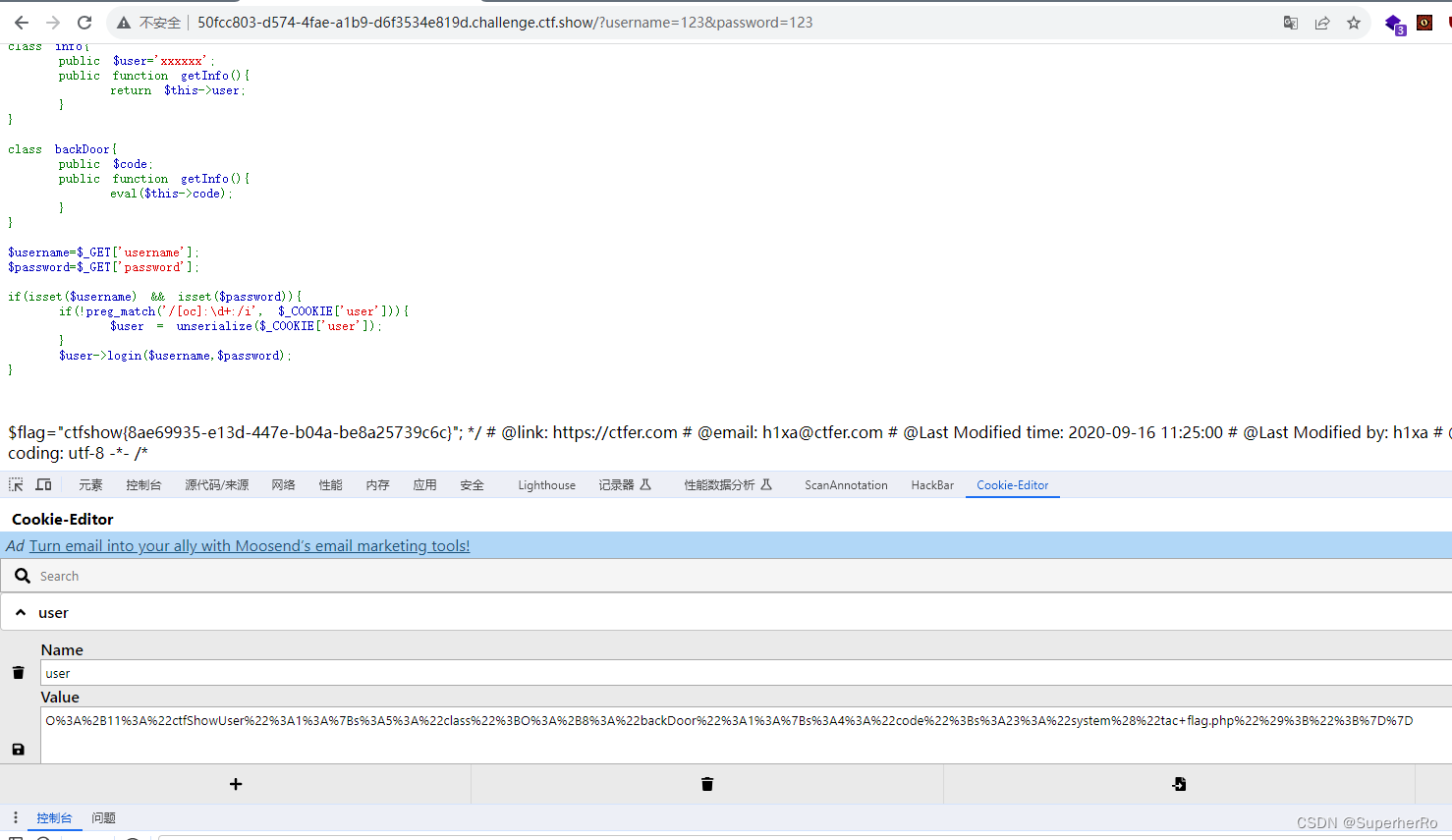1452x840 pixels.
Task: Open the 安全 tab
Action: (473, 485)
